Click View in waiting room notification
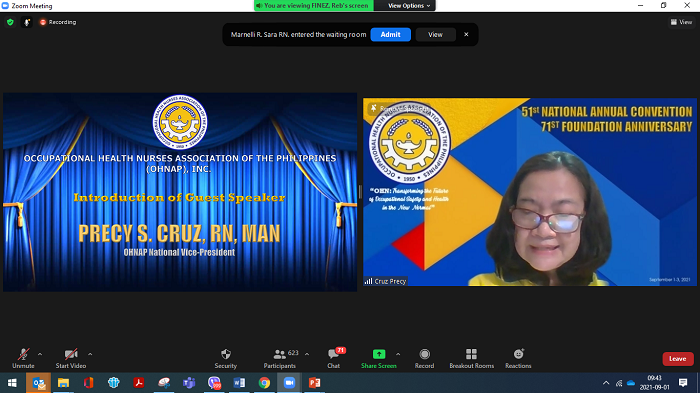 point(435,34)
